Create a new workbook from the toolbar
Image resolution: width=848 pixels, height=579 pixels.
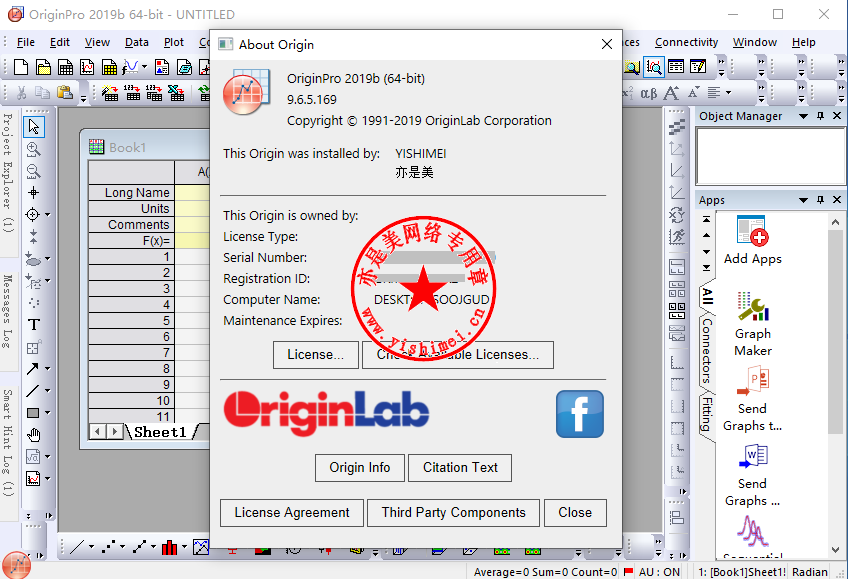pyautogui.click(x=65, y=67)
